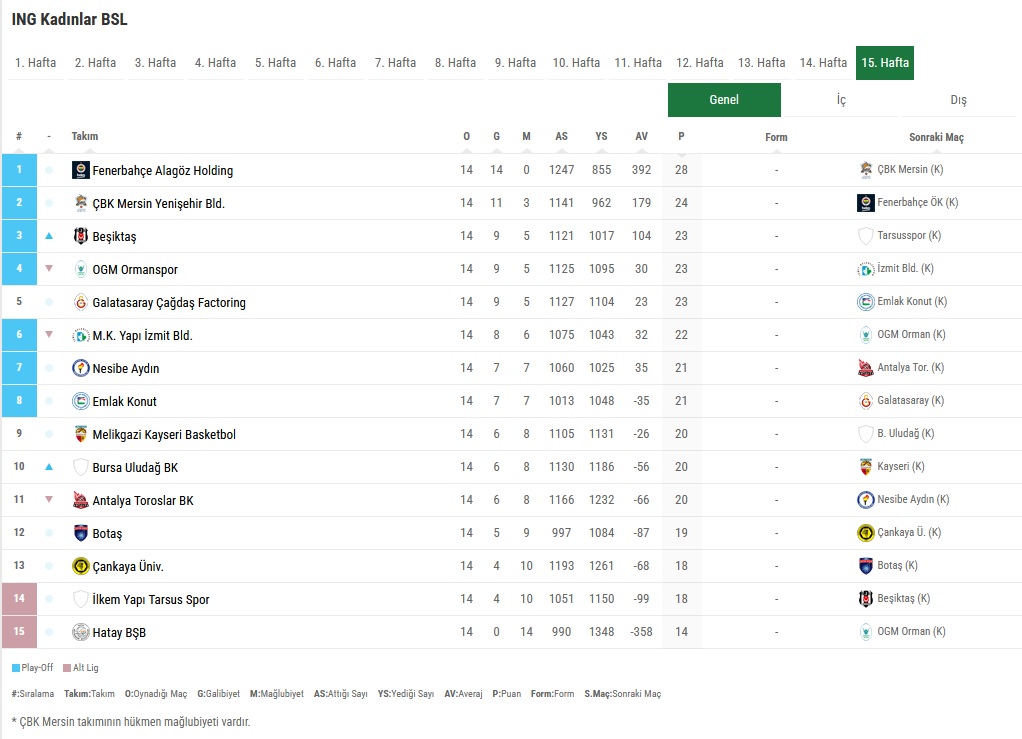Click the Botaş team logo icon

tap(81, 533)
